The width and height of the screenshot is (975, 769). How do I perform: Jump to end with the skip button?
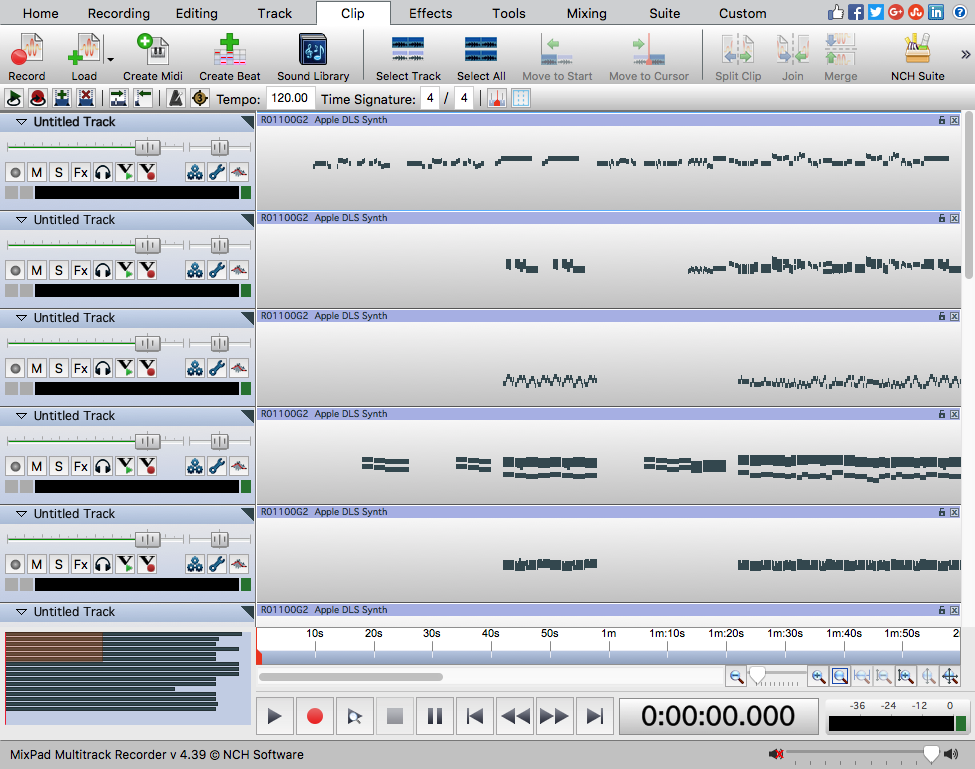coord(595,716)
